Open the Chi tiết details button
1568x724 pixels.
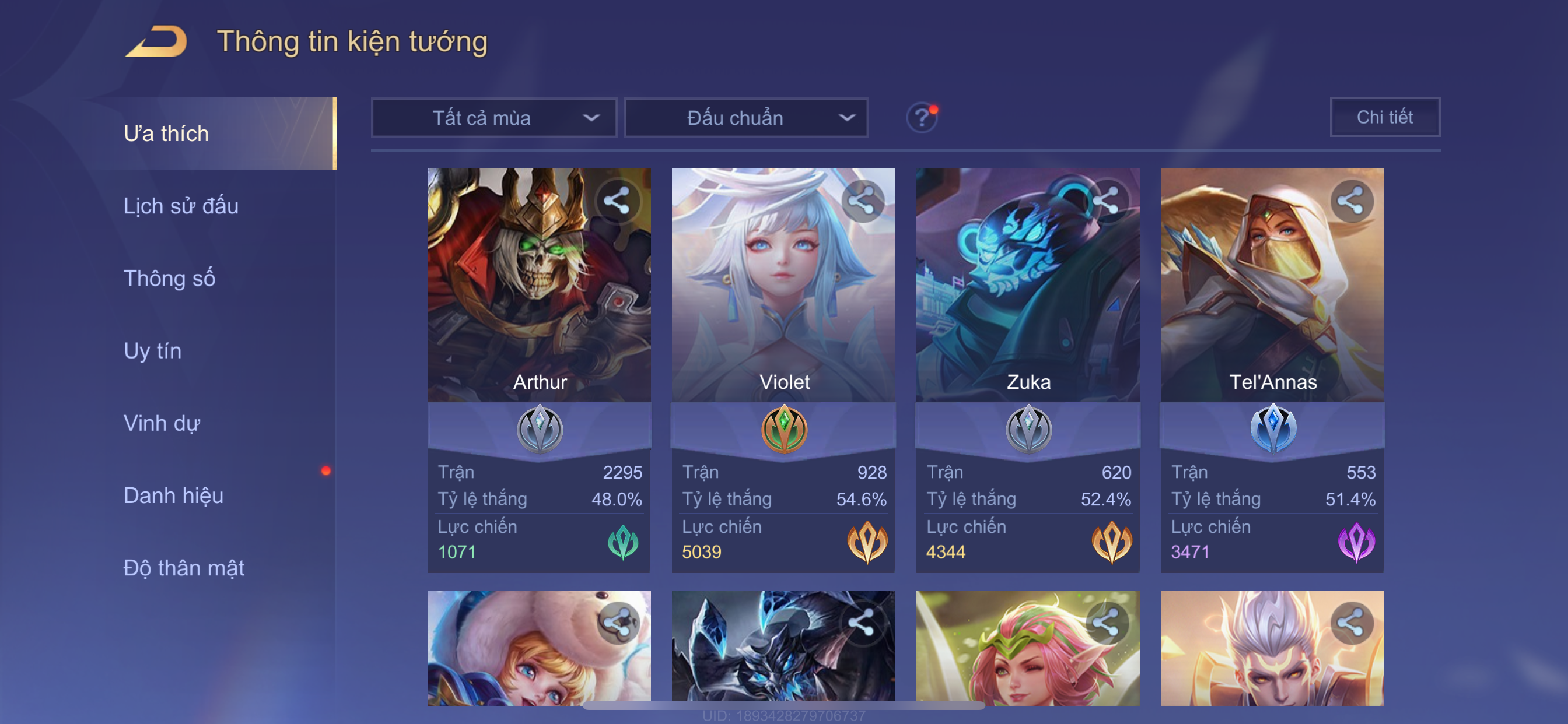(x=1384, y=117)
